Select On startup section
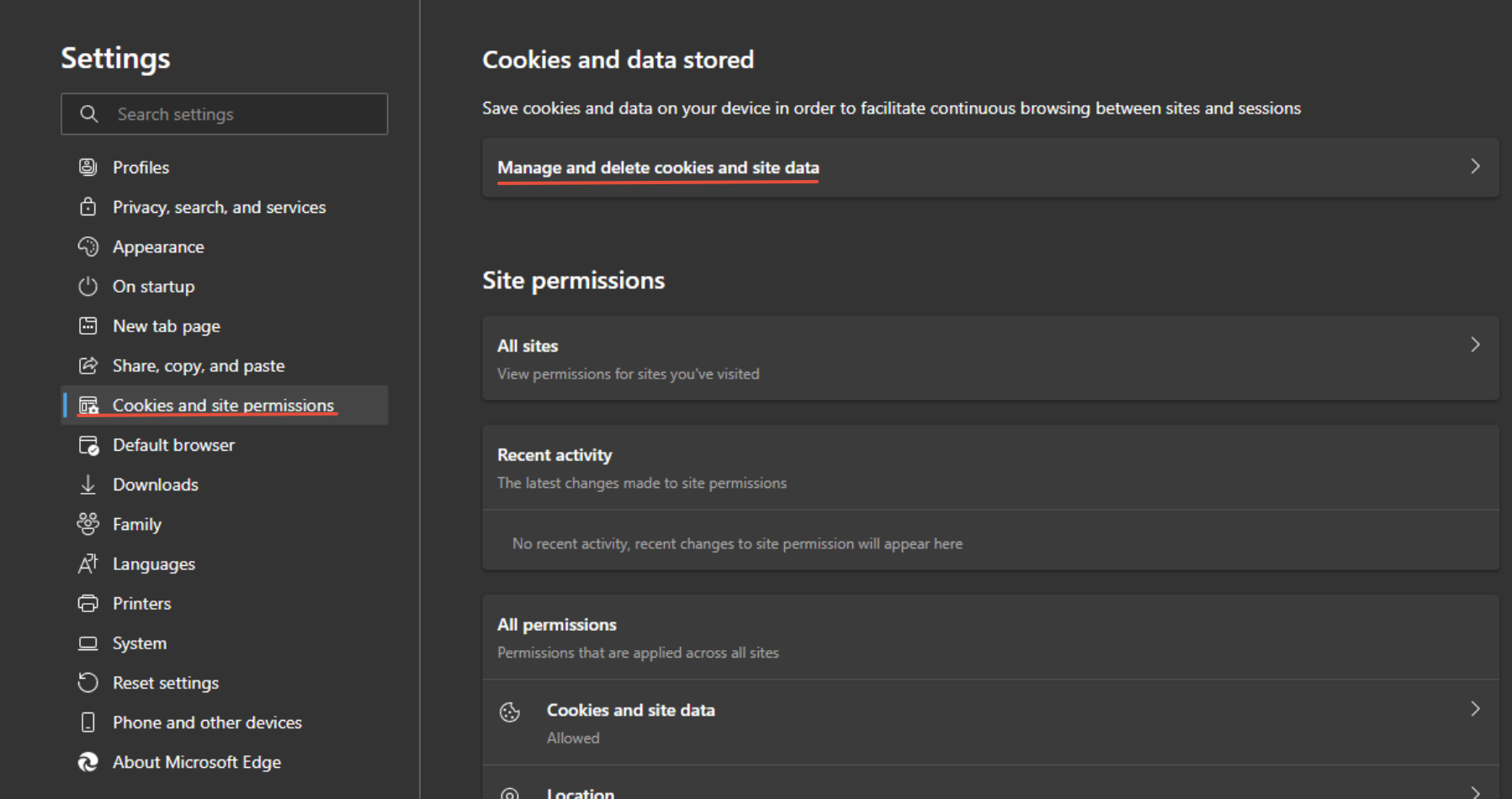Image resolution: width=1512 pixels, height=799 pixels. (x=224, y=286)
